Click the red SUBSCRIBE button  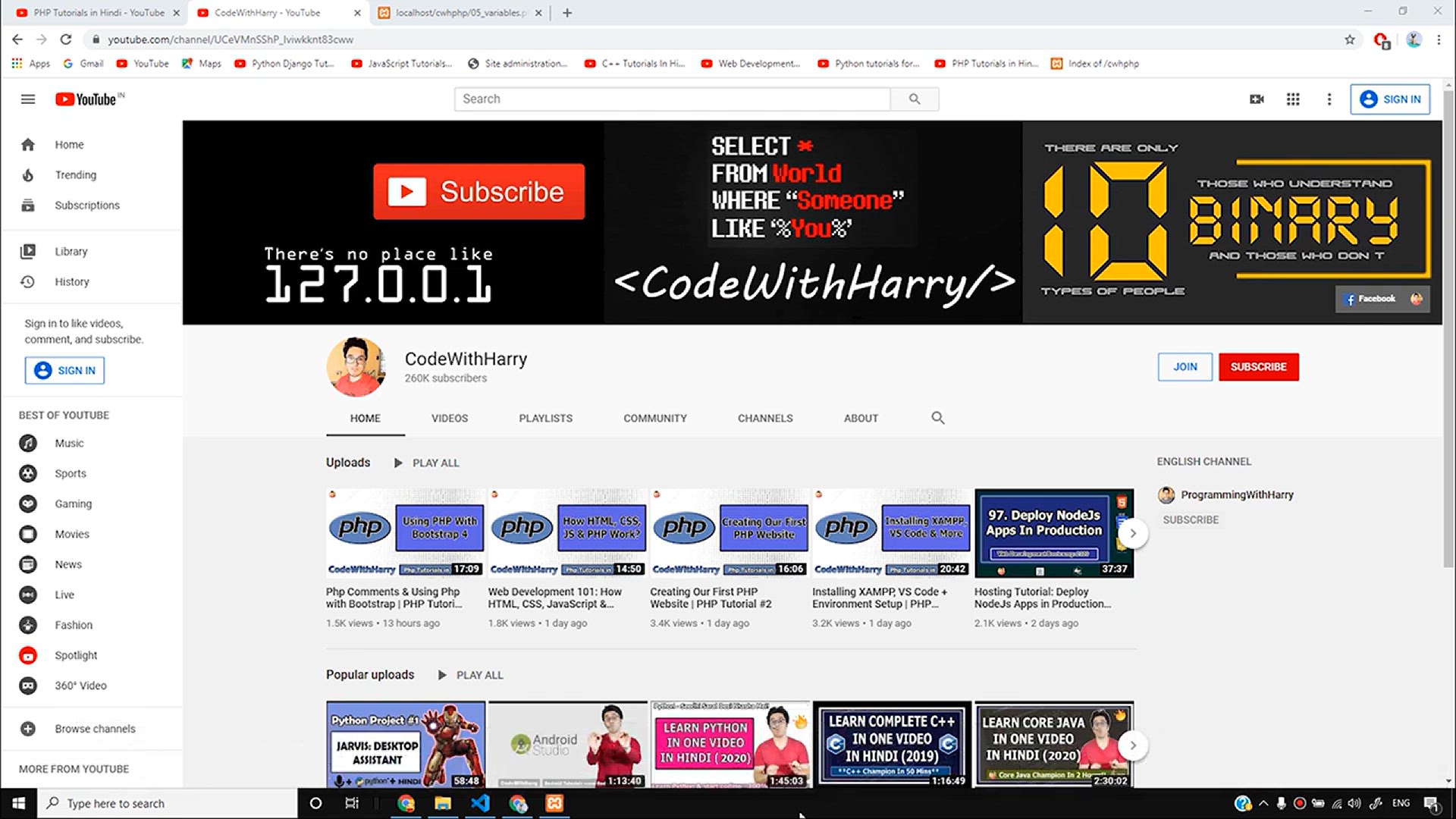coord(1259,367)
